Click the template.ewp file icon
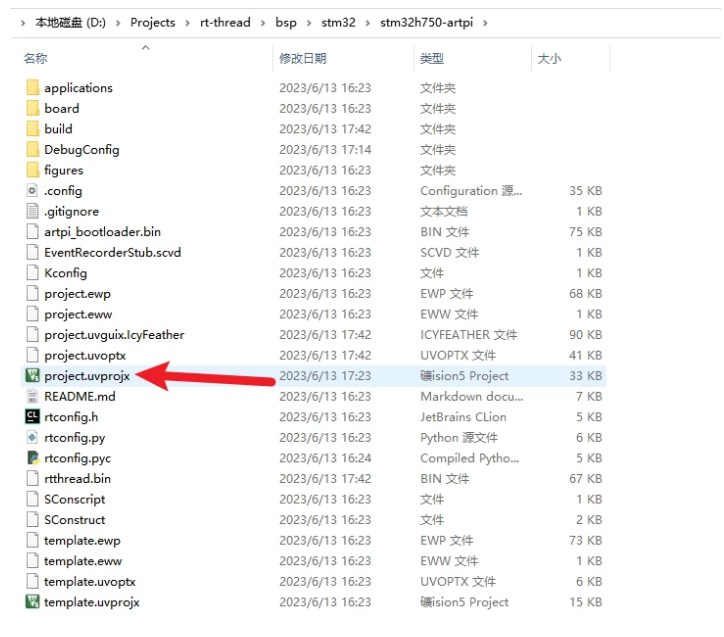The image size is (724, 637). tap(32, 541)
